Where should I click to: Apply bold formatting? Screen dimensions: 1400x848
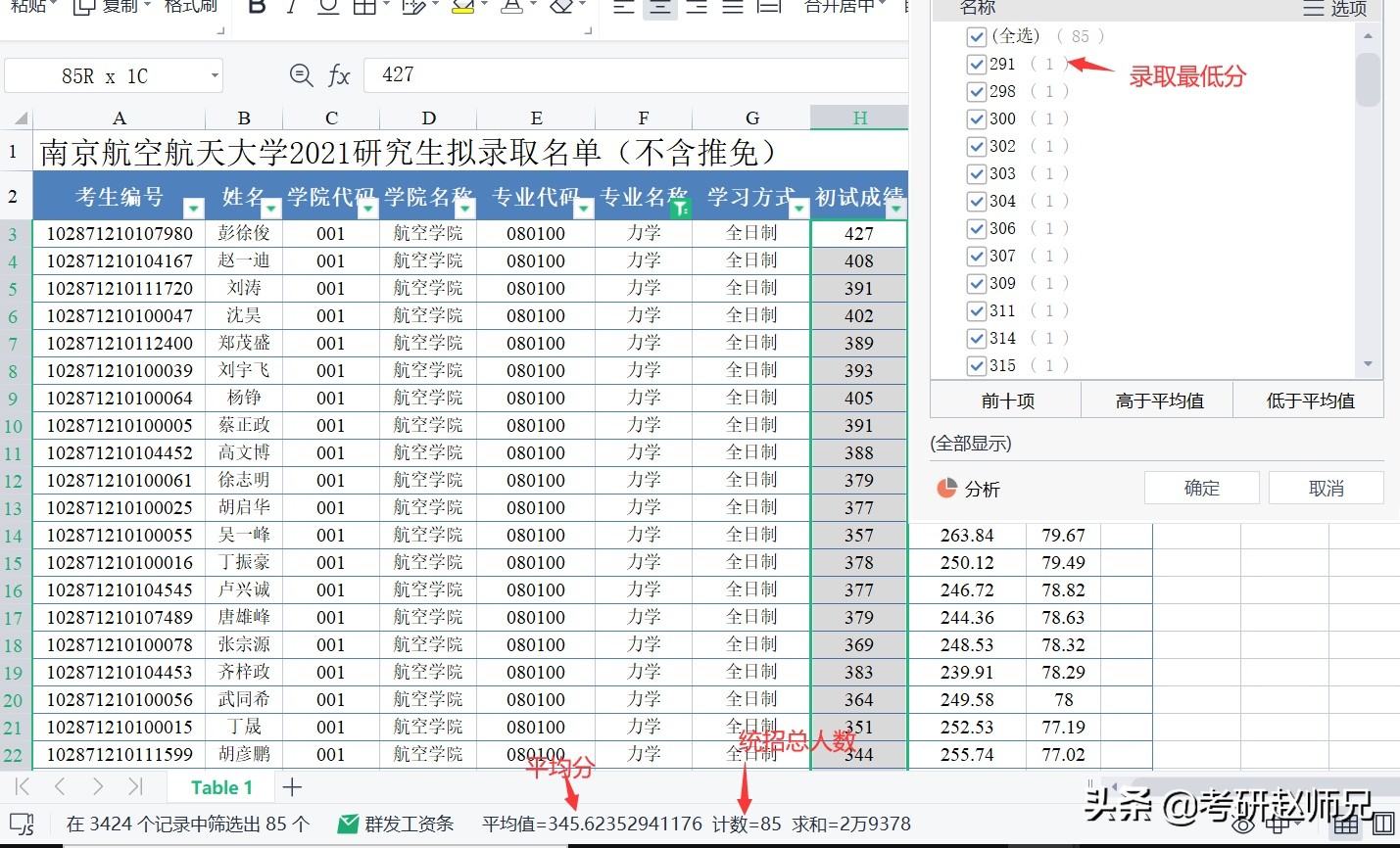pos(257,7)
